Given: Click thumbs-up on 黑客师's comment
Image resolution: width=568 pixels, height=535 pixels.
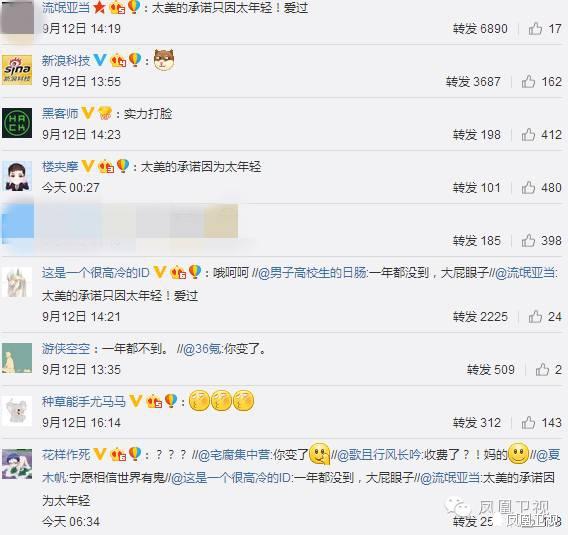Looking at the screenshot, I should (529, 134).
